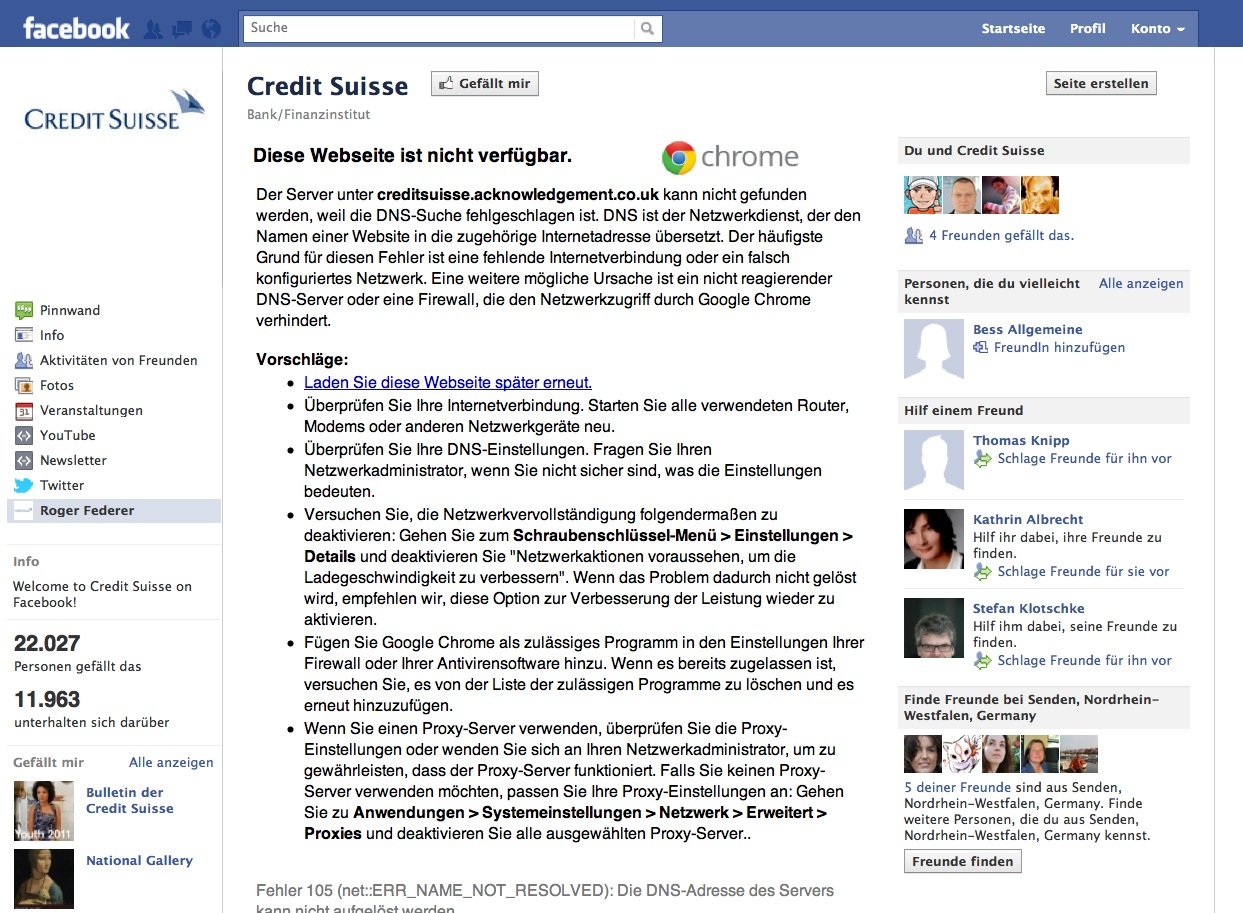1243x913 pixels.
Task: Click the Twitter bird icon
Action: 24,485
